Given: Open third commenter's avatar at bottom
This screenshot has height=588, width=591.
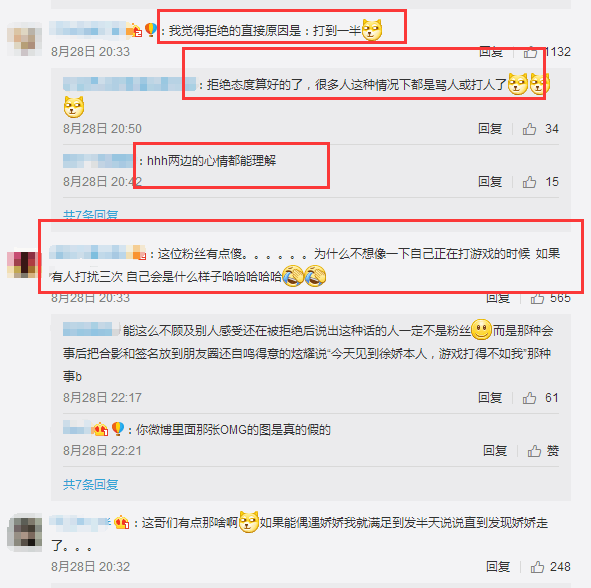Looking at the screenshot, I should coord(24,532).
